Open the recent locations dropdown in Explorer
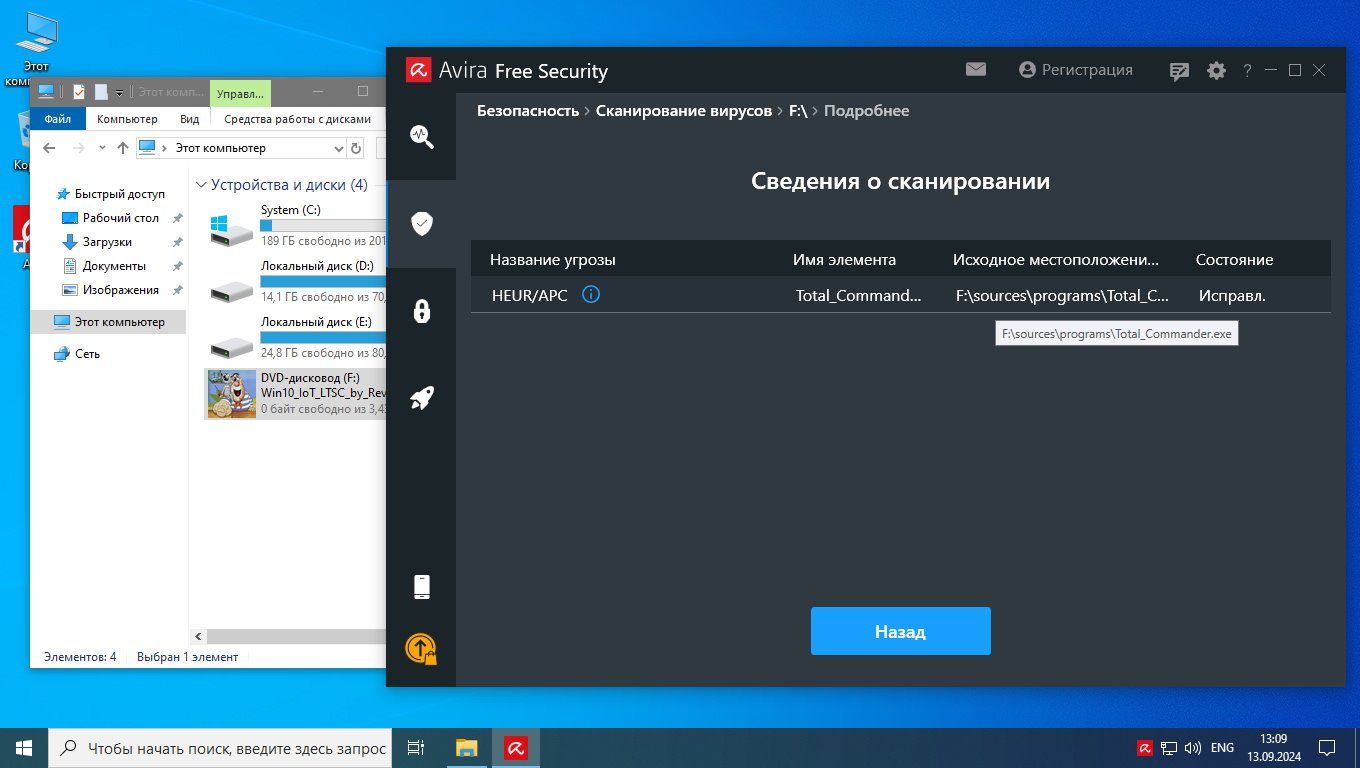 tap(102, 148)
